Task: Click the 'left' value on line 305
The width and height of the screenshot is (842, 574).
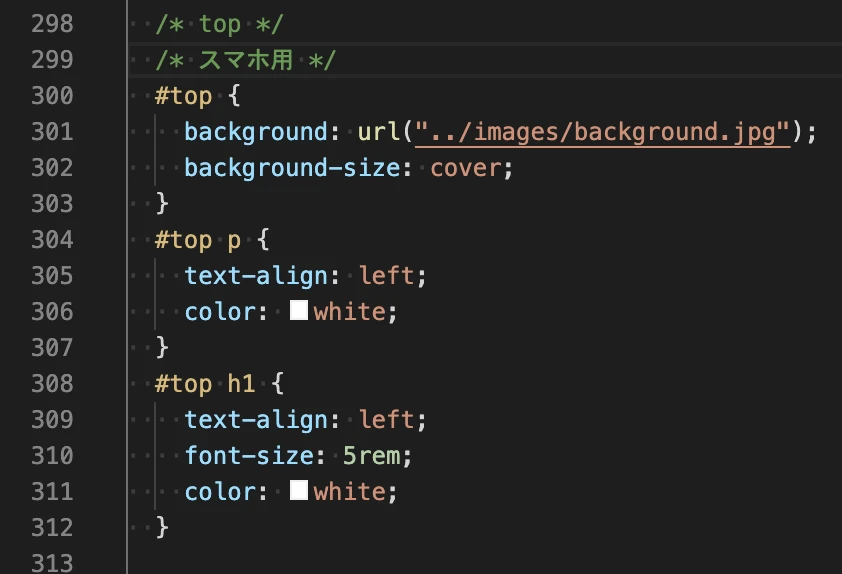Action: 386,275
